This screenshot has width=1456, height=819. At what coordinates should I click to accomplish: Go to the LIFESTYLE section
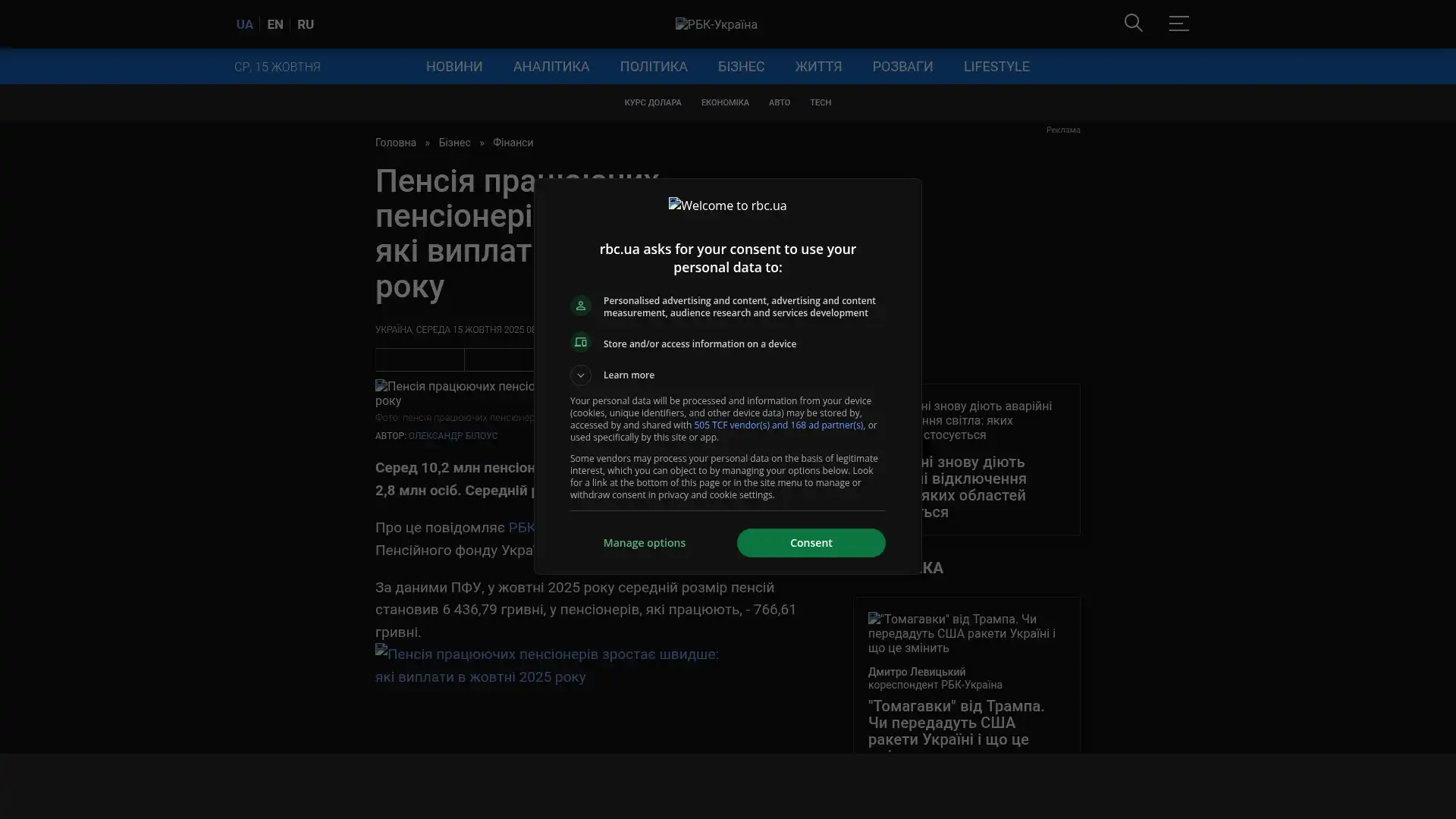tap(996, 67)
